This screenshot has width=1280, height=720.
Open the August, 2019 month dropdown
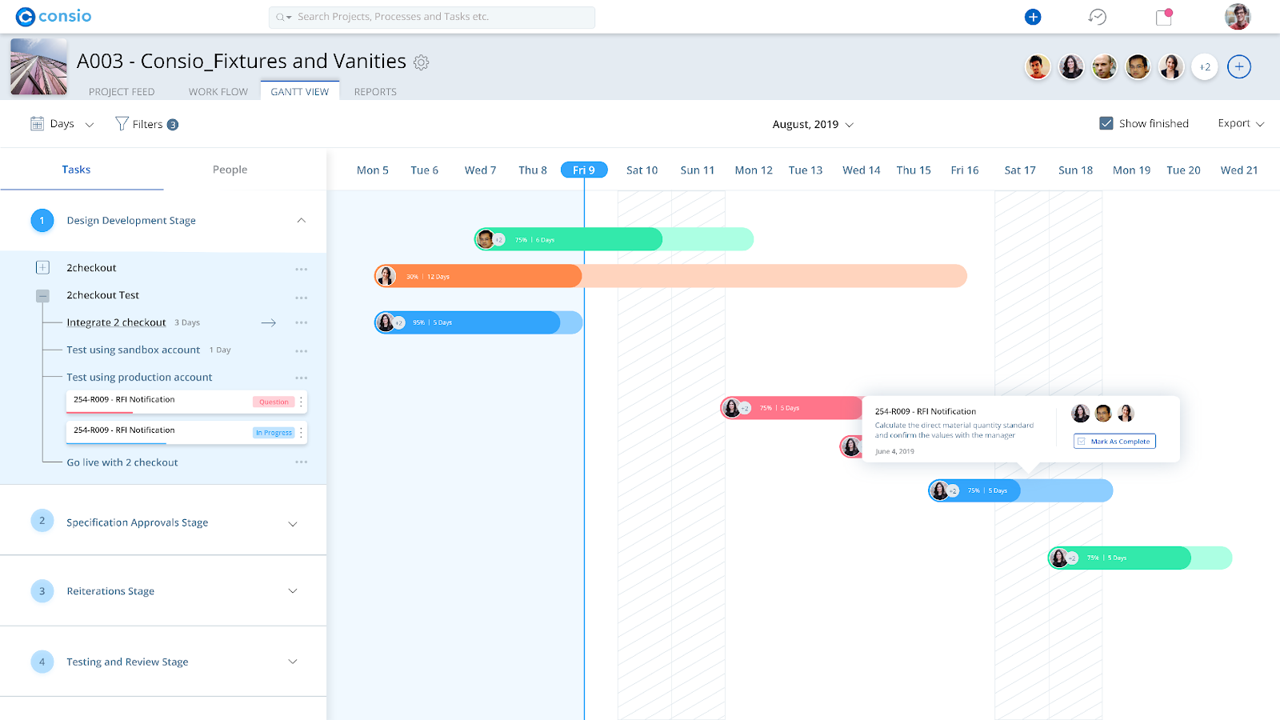pos(813,125)
